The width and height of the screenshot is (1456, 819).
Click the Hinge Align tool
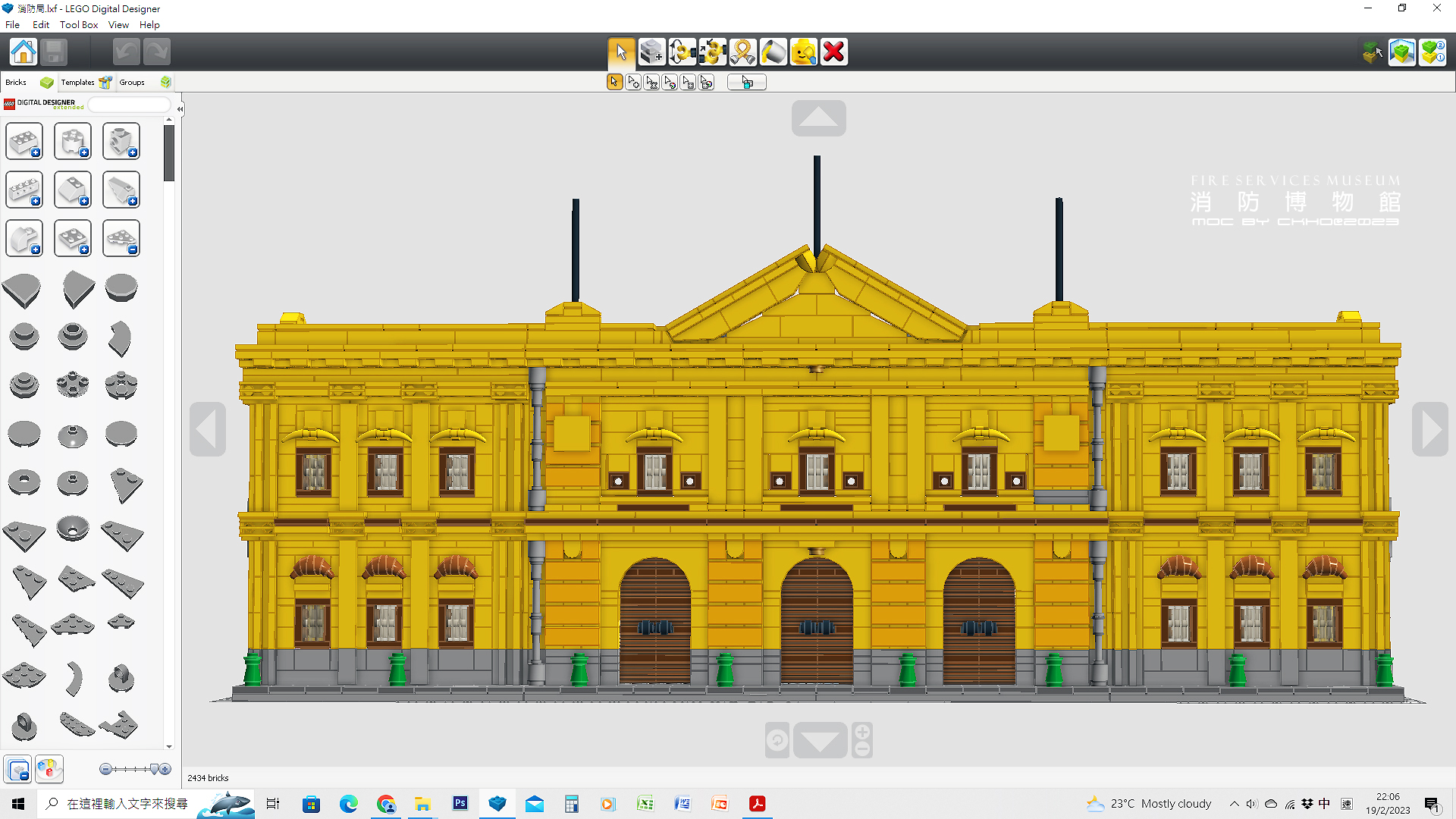[x=712, y=52]
